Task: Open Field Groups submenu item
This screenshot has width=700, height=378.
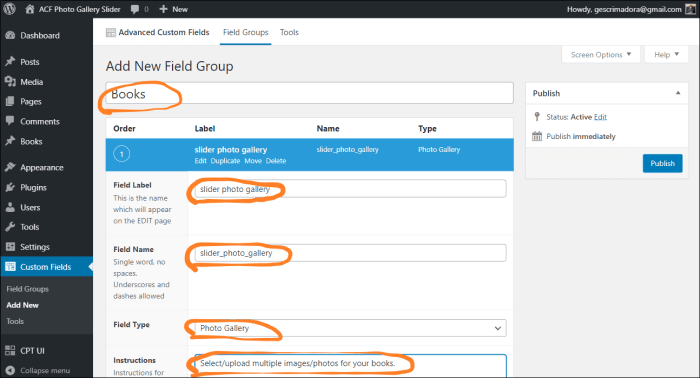Action: point(28,289)
